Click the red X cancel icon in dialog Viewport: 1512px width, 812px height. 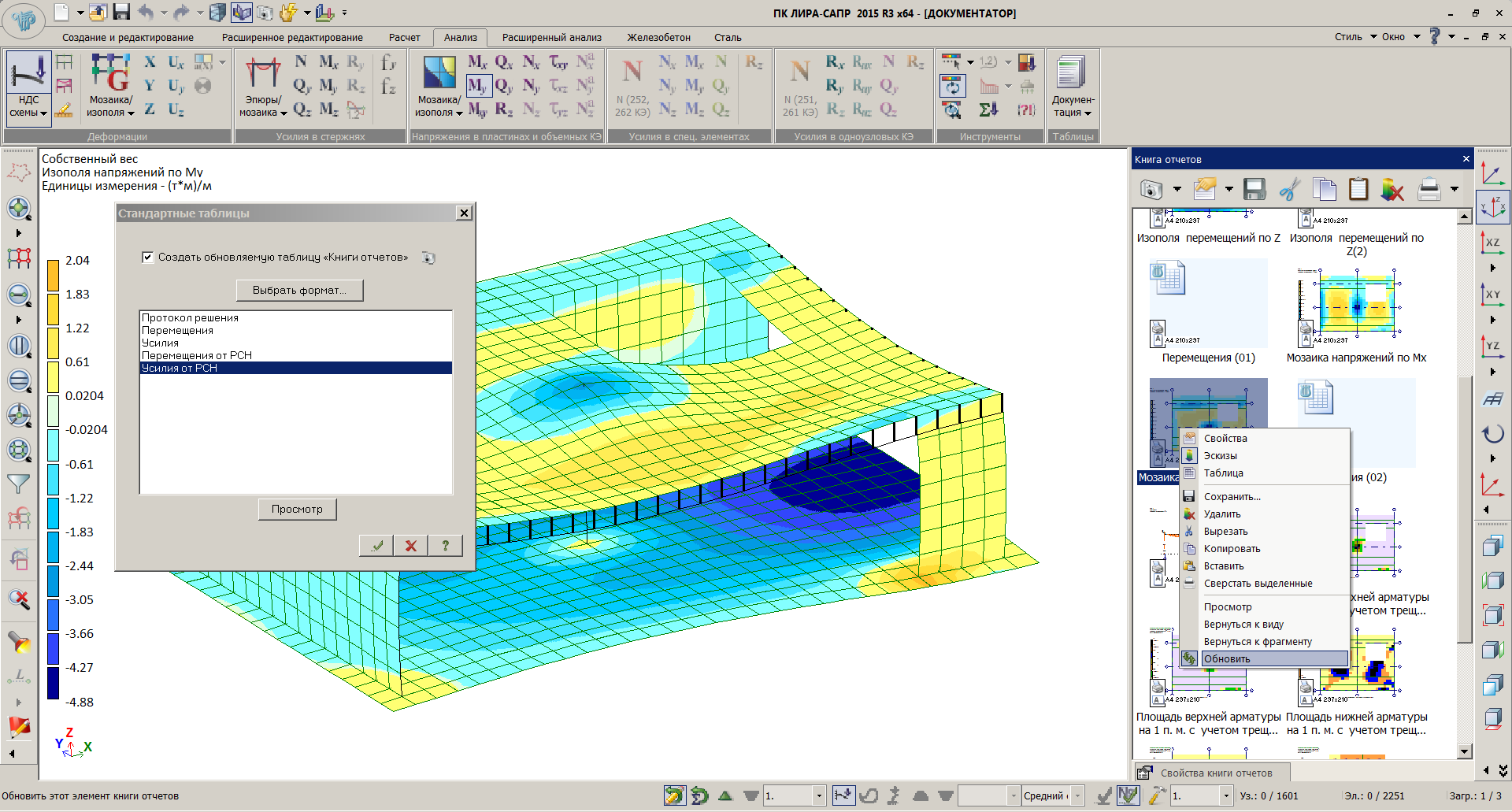(410, 545)
